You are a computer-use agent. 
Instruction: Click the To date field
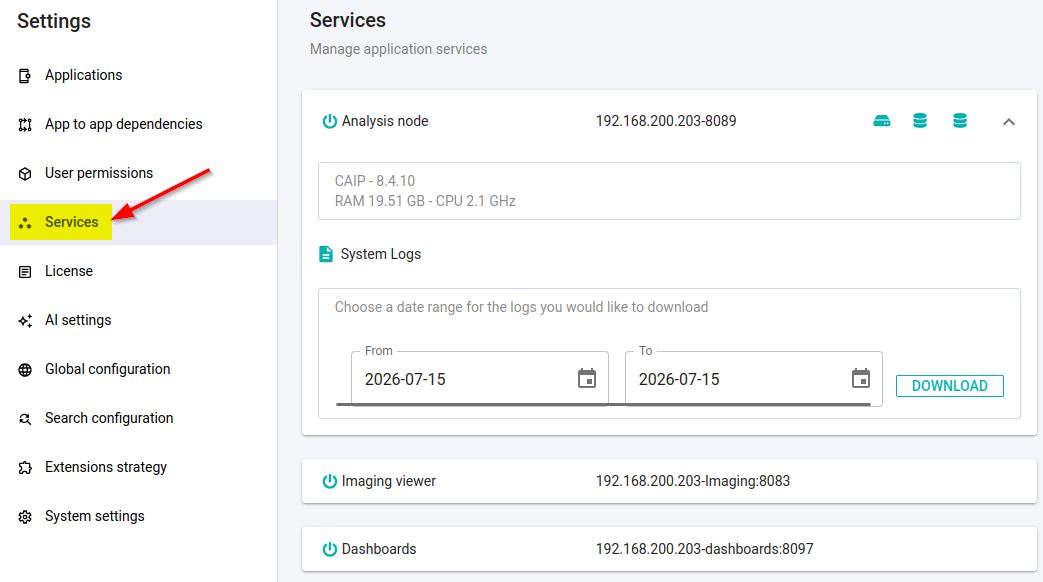coord(754,378)
